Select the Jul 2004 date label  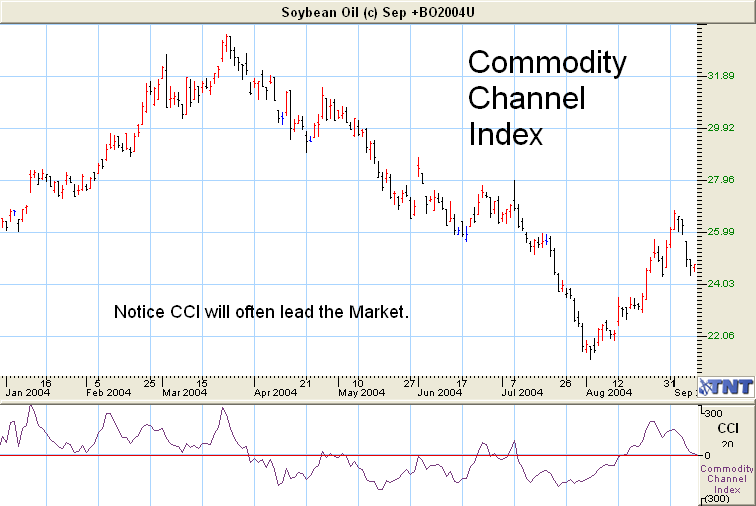518,393
